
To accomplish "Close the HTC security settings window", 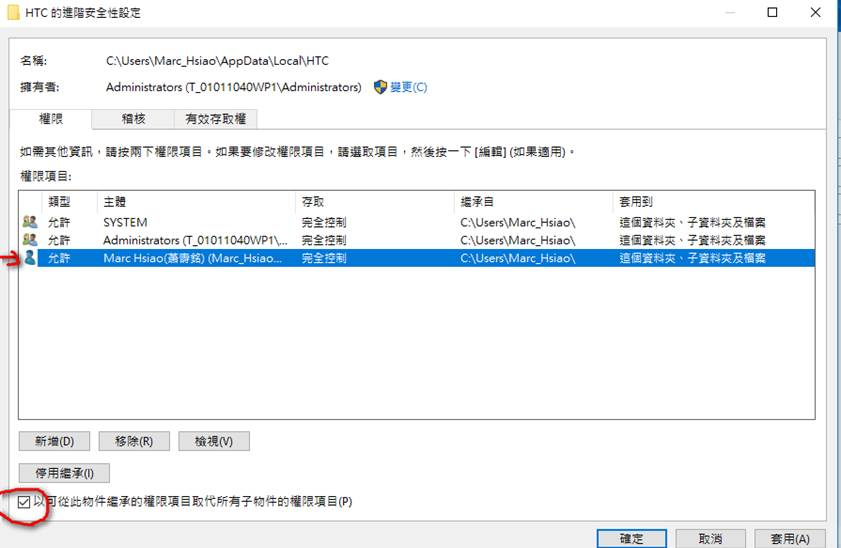I will coord(815,12).
